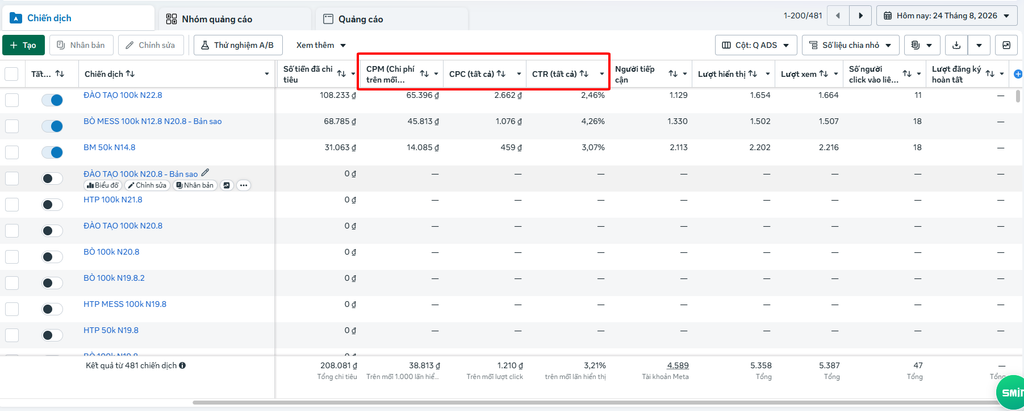1024x411 pixels.
Task: Sort by Người tiếp cận arrows
Action: click(x=673, y=74)
